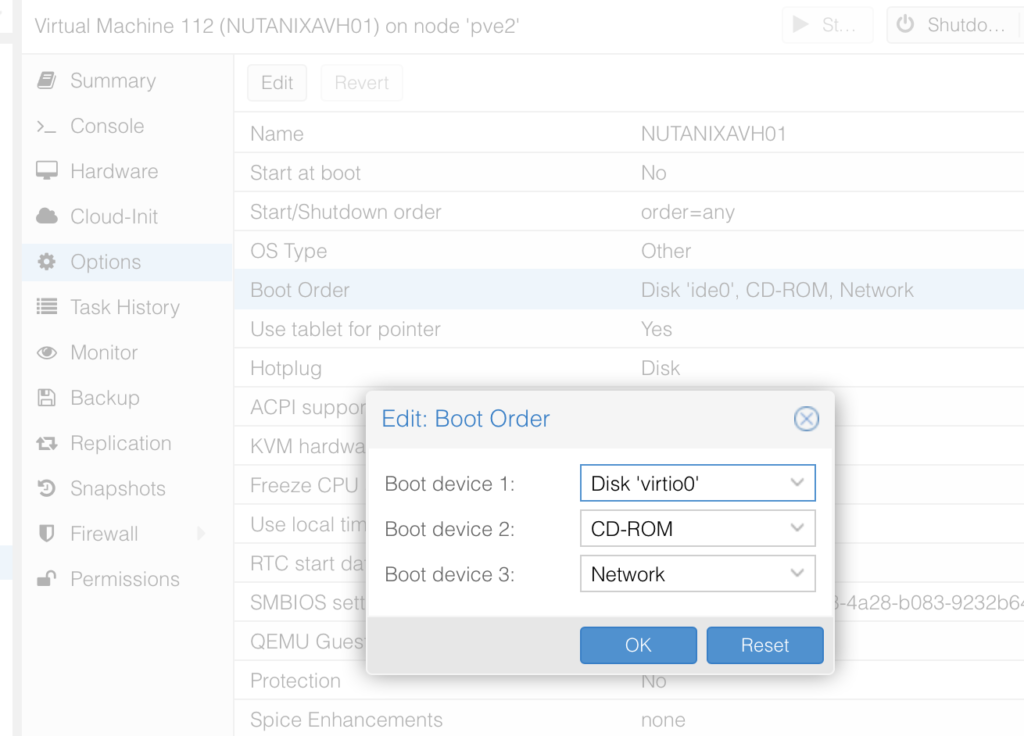This screenshot has height=736, width=1024.
Task: Open Backup using the floppy disk icon
Action: tap(49, 397)
